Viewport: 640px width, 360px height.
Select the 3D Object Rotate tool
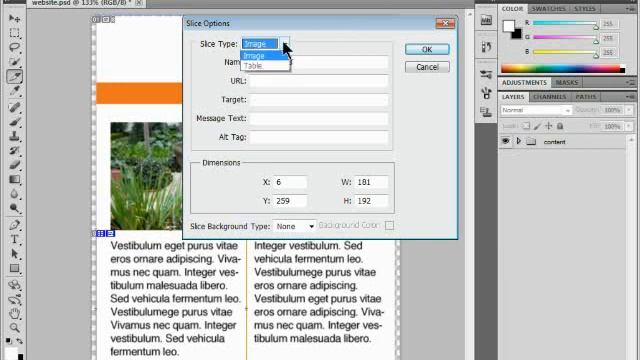click(x=14, y=285)
